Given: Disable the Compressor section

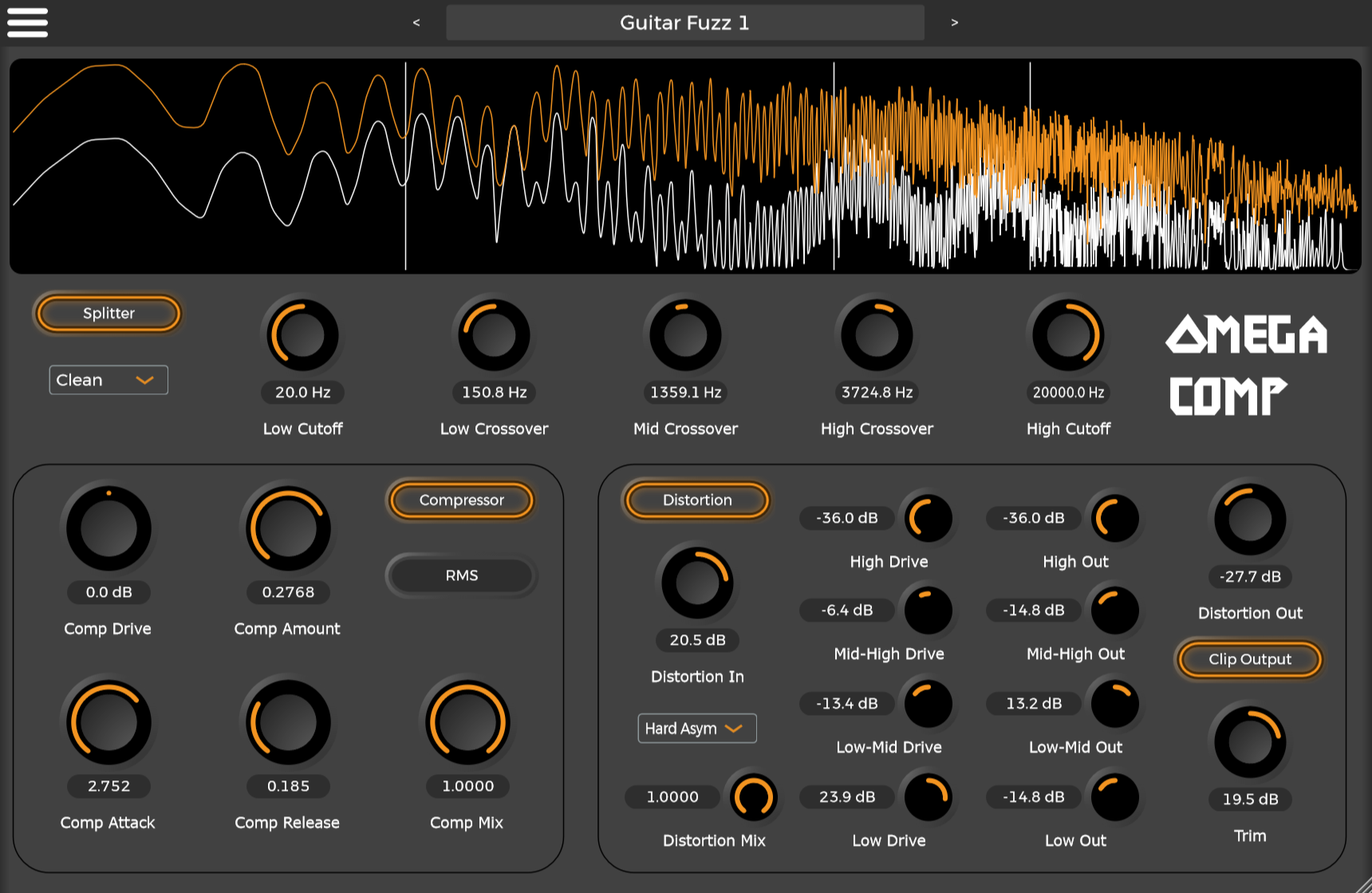Looking at the screenshot, I should pos(461,500).
